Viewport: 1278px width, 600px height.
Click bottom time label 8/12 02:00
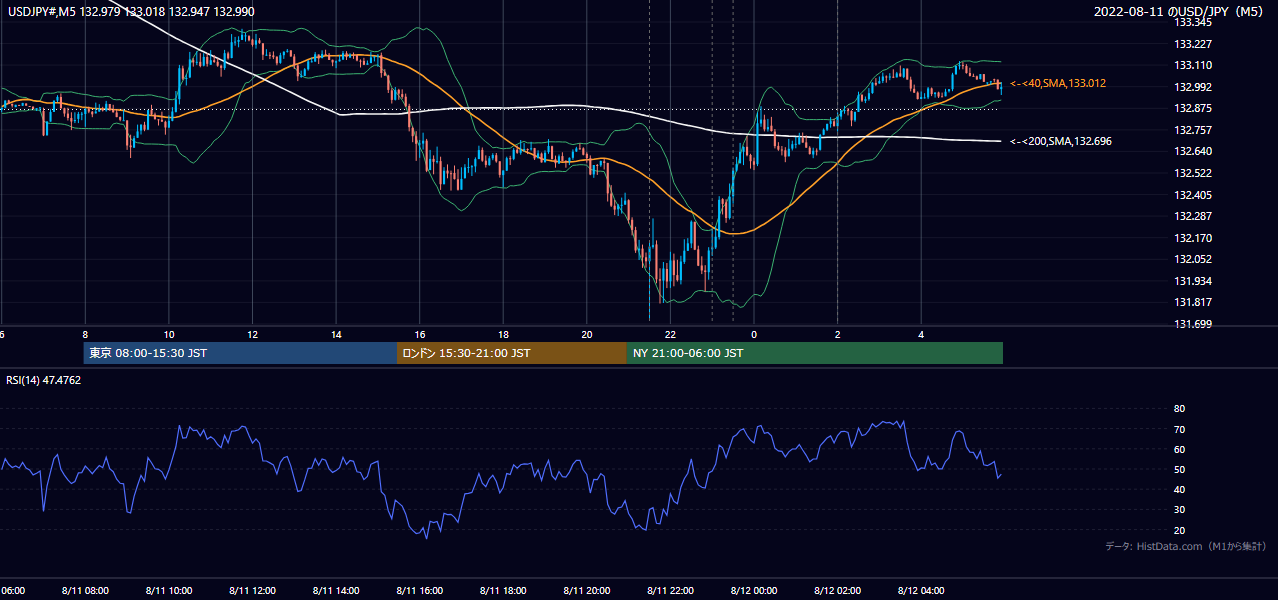coord(837,590)
